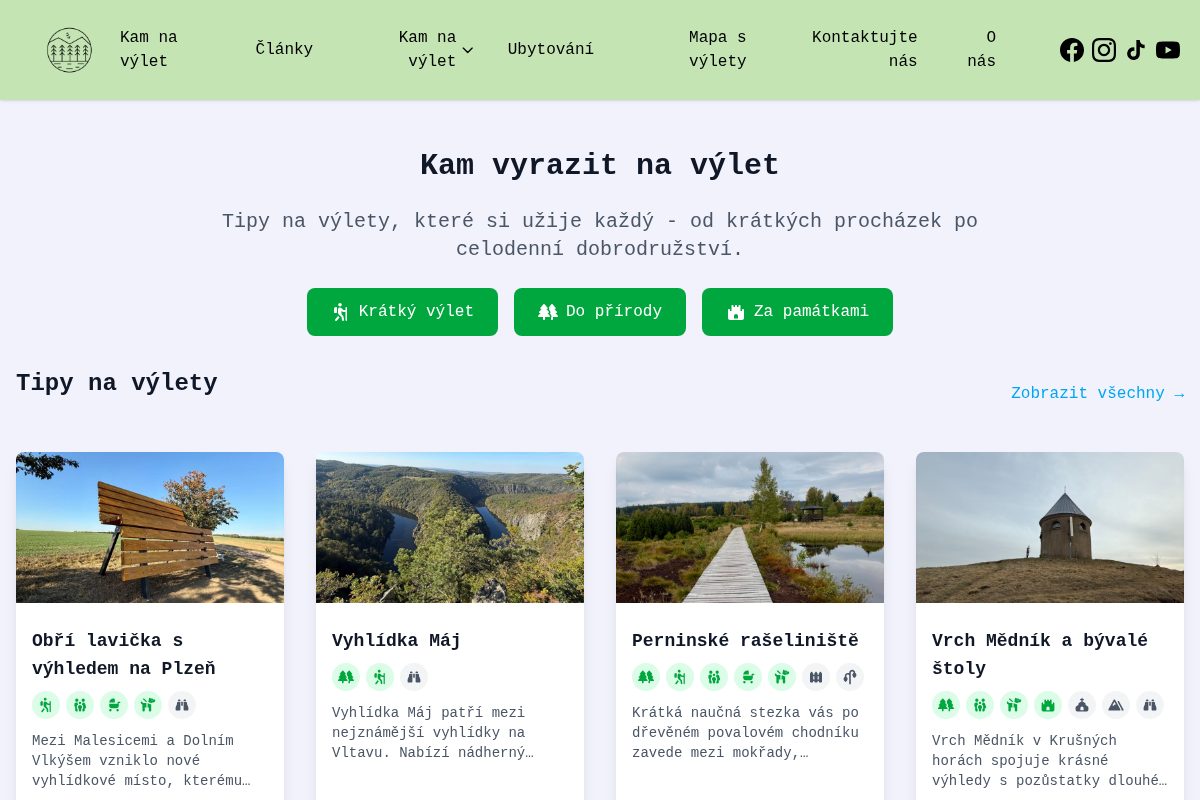Open the Perninské rašeliniště title link
This screenshot has height=800, width=1200.
coord(745,641)
